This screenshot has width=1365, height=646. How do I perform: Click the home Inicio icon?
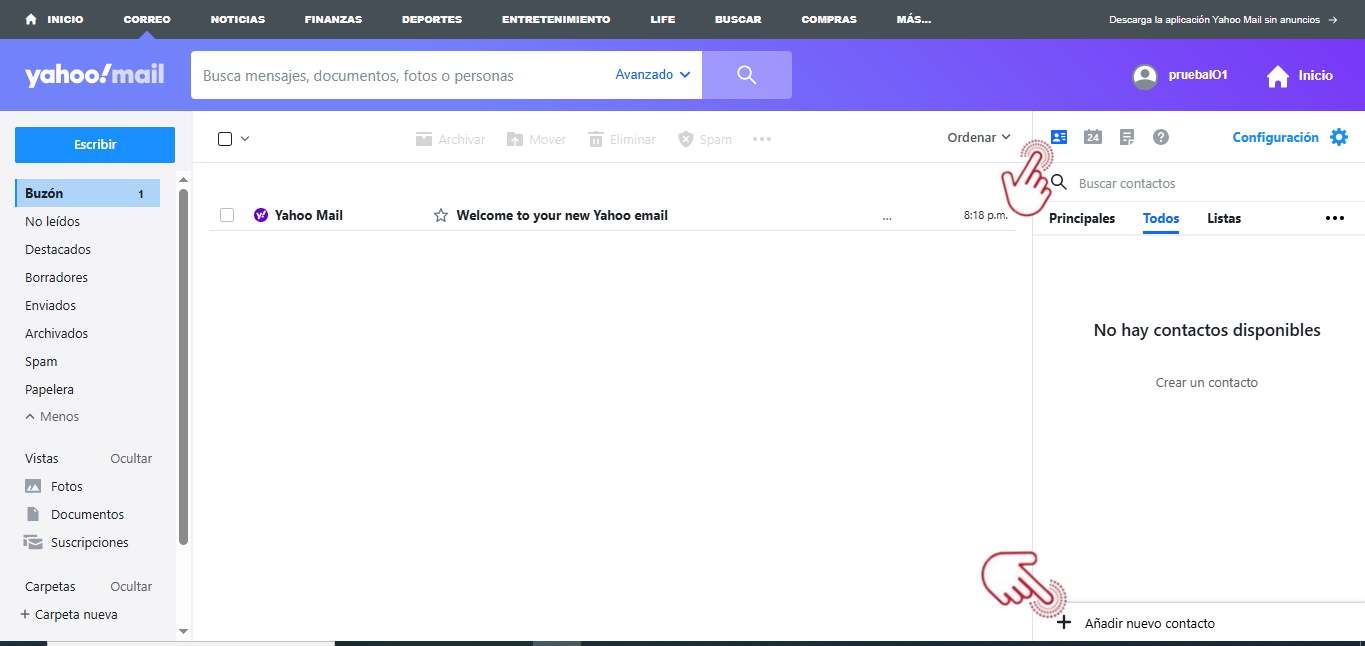pos(1278,76)
